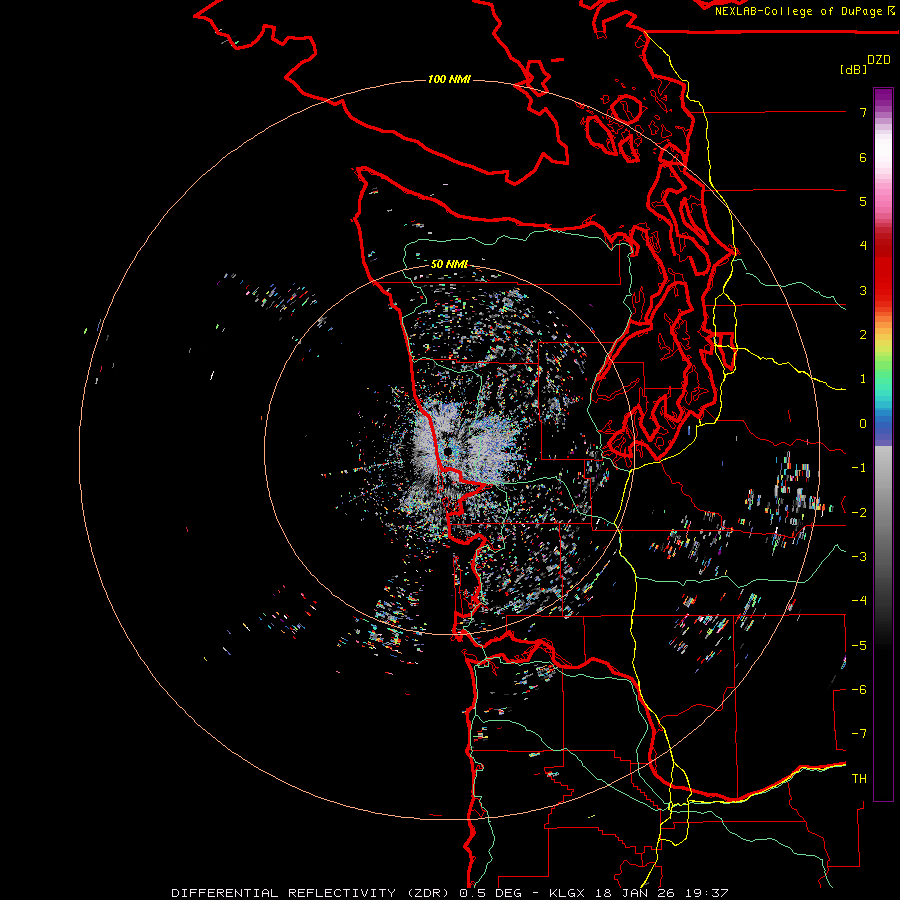The image size is (900, 900).
Task: Click the 3 value on color scale
Action: coord(863,290)
